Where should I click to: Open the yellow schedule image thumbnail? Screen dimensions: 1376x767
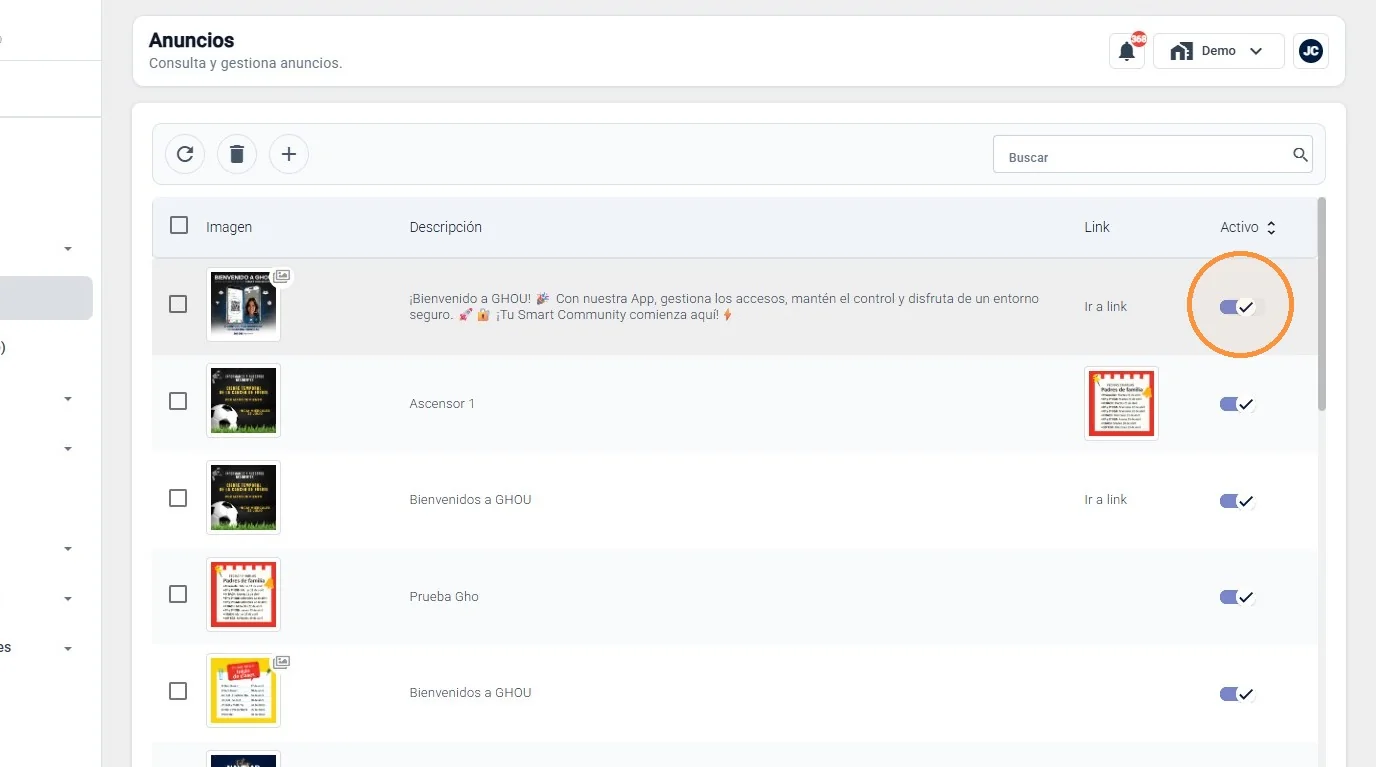click(x=243, y=691)
